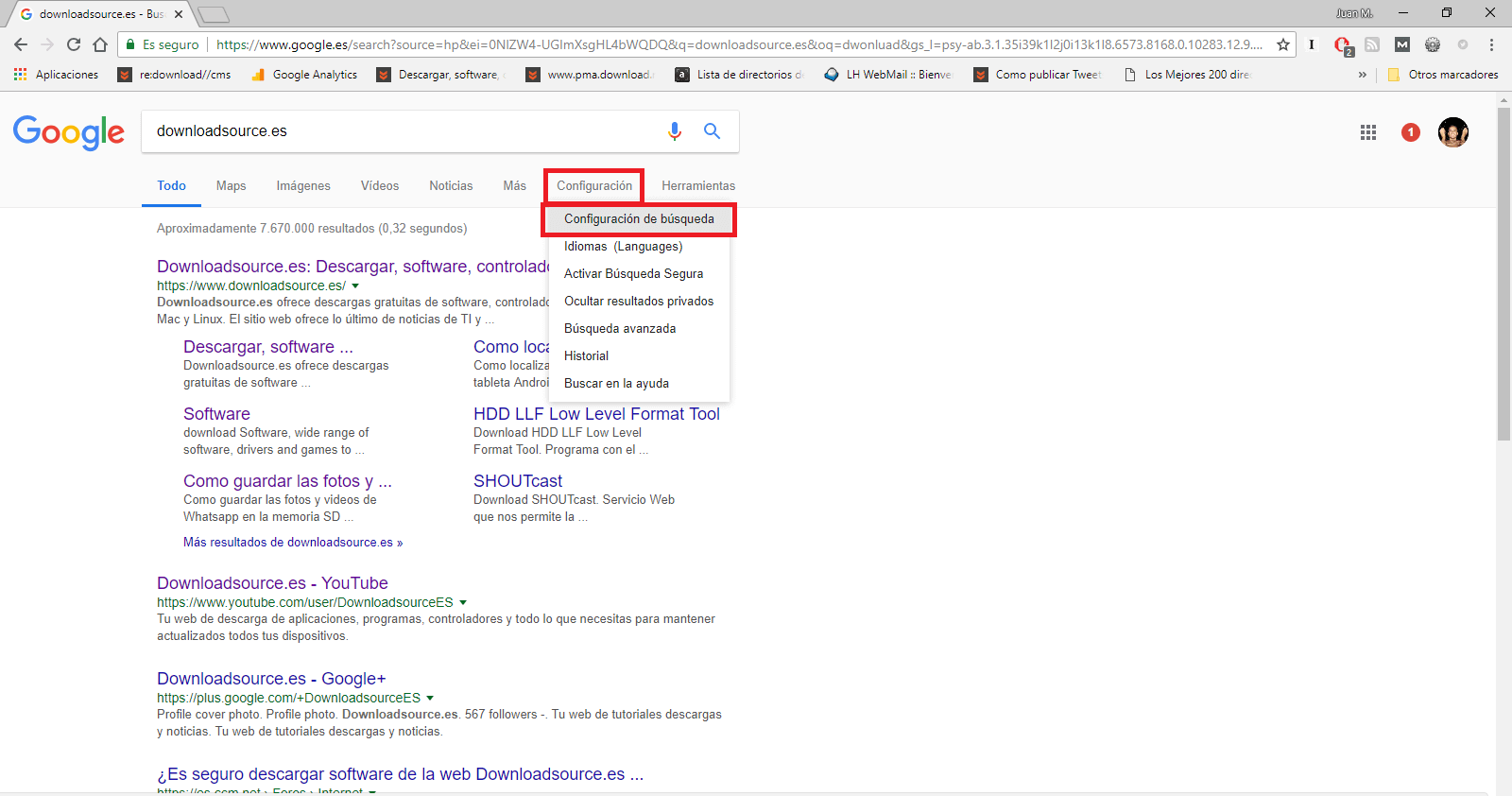Select Ocultar resultados privados option
The image size is (1512, 796).
pyautogui.click(x=639, y=302)
